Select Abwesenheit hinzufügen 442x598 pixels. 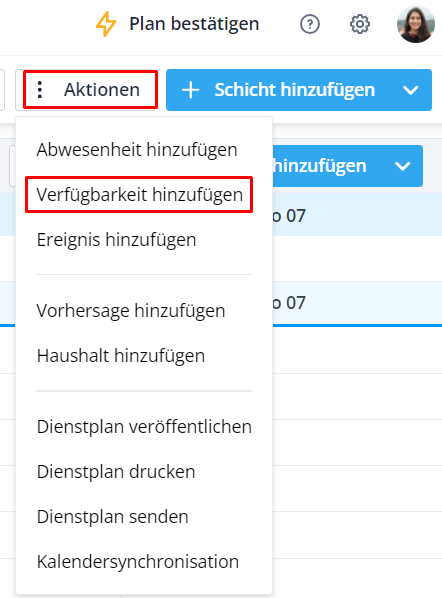click(137, 150)
